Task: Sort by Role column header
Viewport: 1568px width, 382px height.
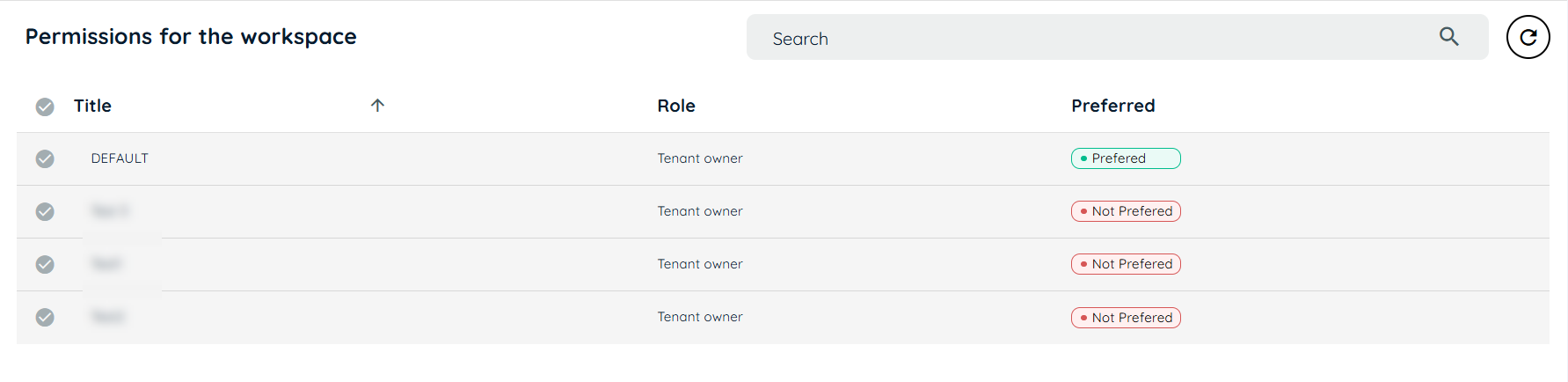Action: point(676,106)
